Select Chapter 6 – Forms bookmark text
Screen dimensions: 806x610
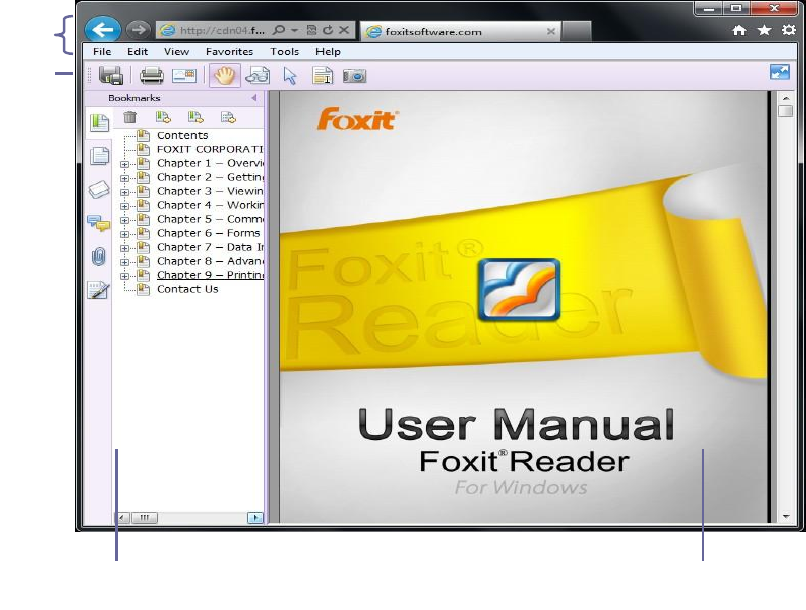209,233
